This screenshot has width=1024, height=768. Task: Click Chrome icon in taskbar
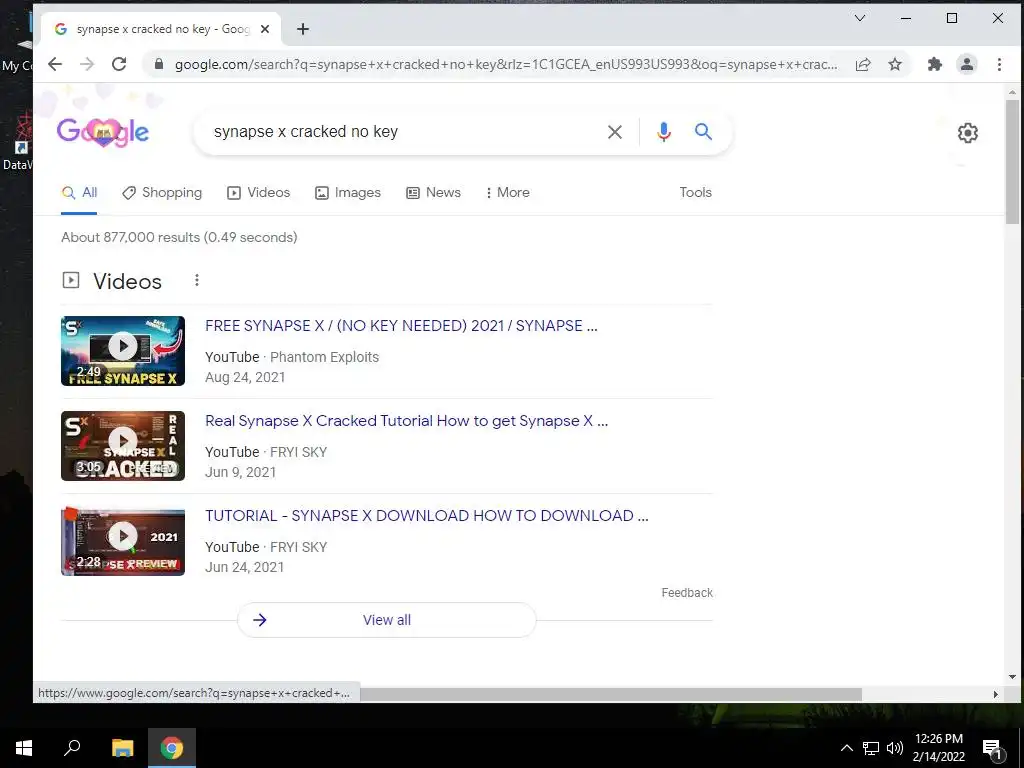(x=172, y=748)
